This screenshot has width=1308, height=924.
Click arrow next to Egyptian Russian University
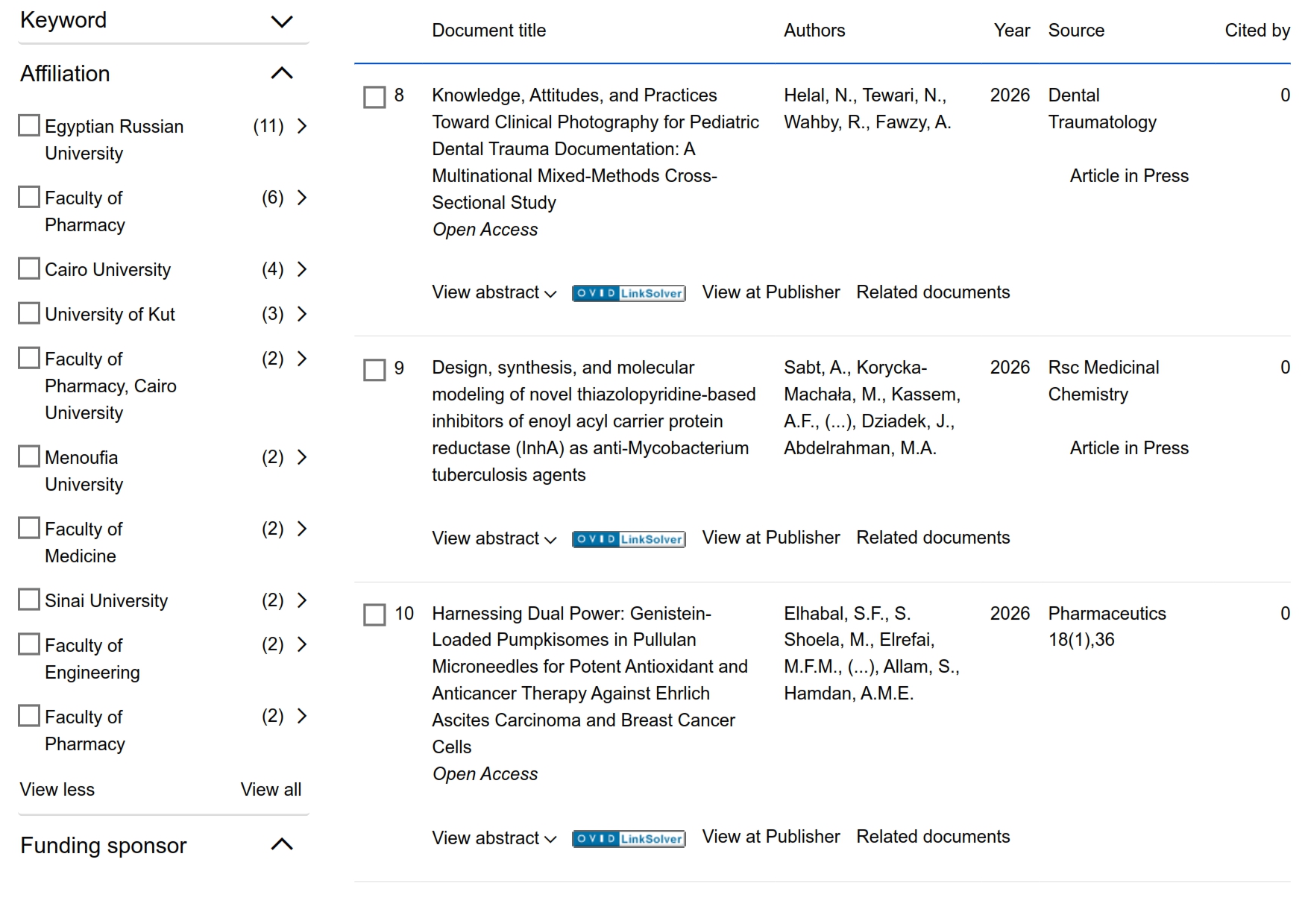point(302,126)
